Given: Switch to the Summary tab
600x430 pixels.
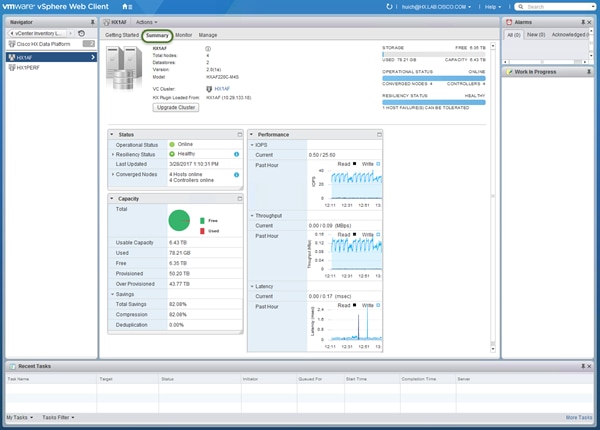Looking at the screenshot, I should click(x=157, y=35).
